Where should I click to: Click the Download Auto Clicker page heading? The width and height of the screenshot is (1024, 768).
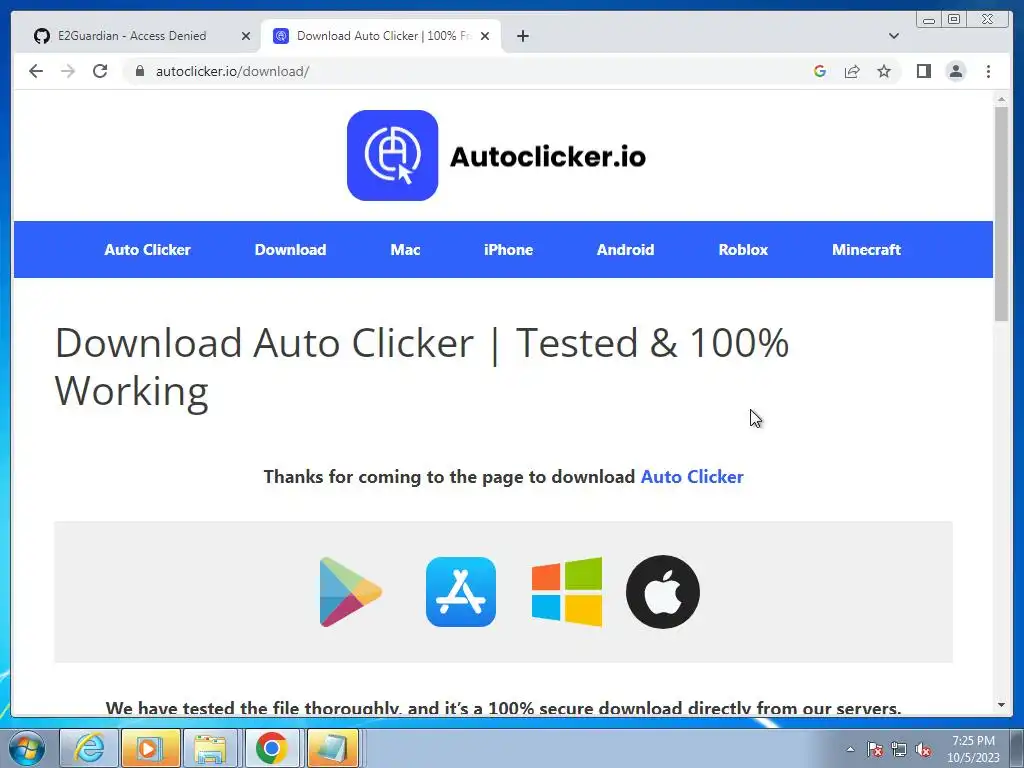[422, 366]
